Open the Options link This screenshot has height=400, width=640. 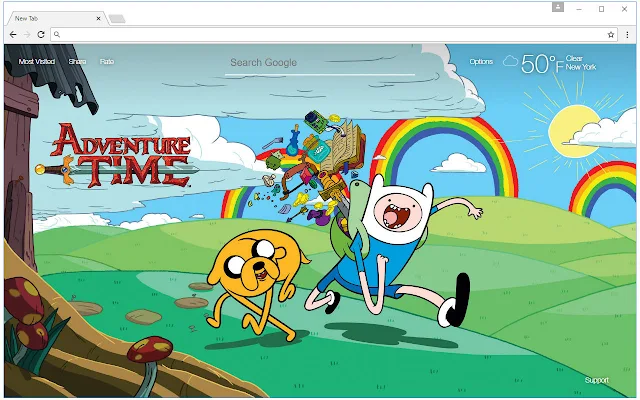tap(481, 62)
